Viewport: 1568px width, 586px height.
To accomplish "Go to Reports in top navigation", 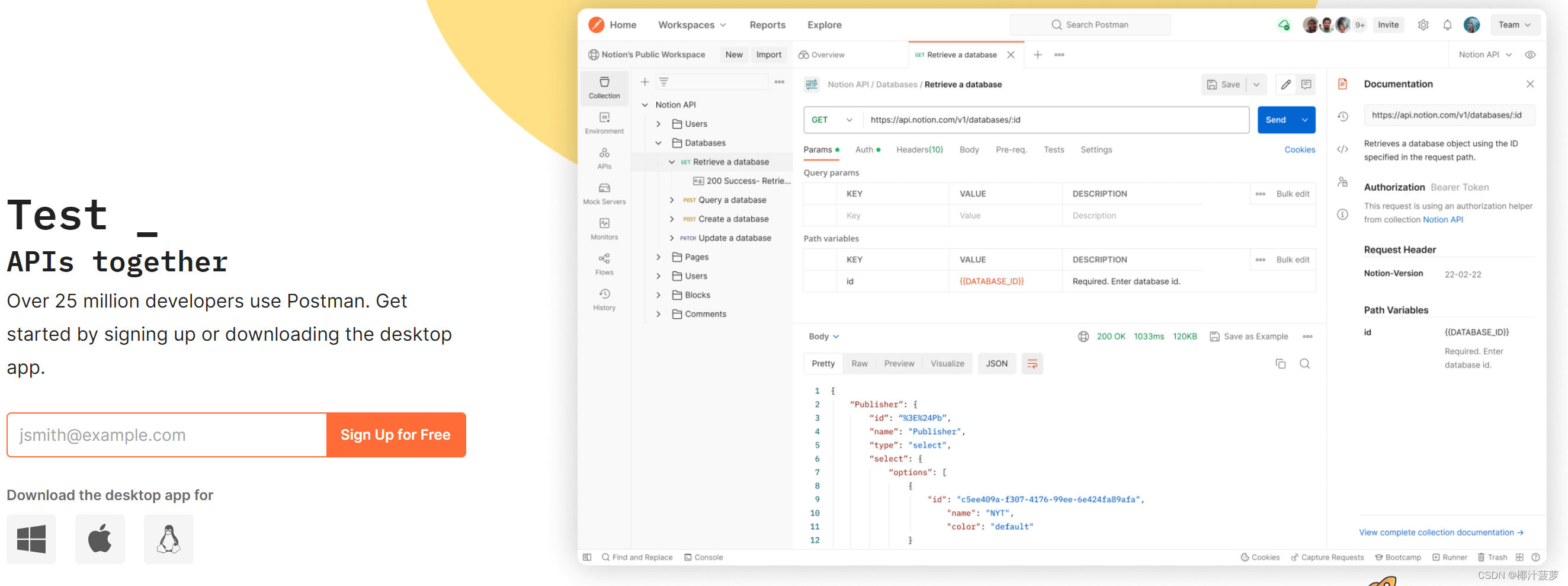I will 767,25.
